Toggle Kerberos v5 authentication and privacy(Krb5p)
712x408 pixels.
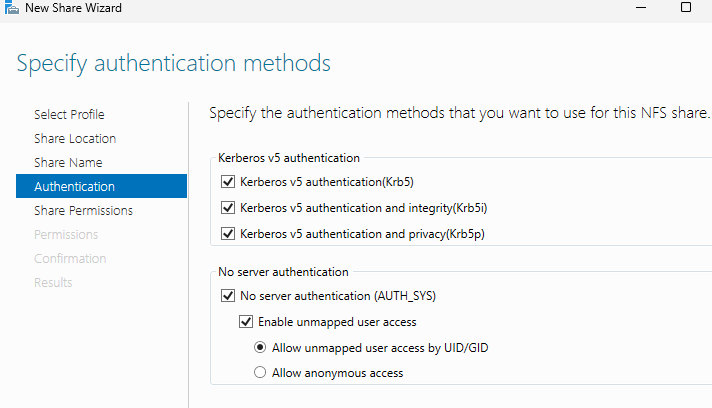tap(227, 233)
